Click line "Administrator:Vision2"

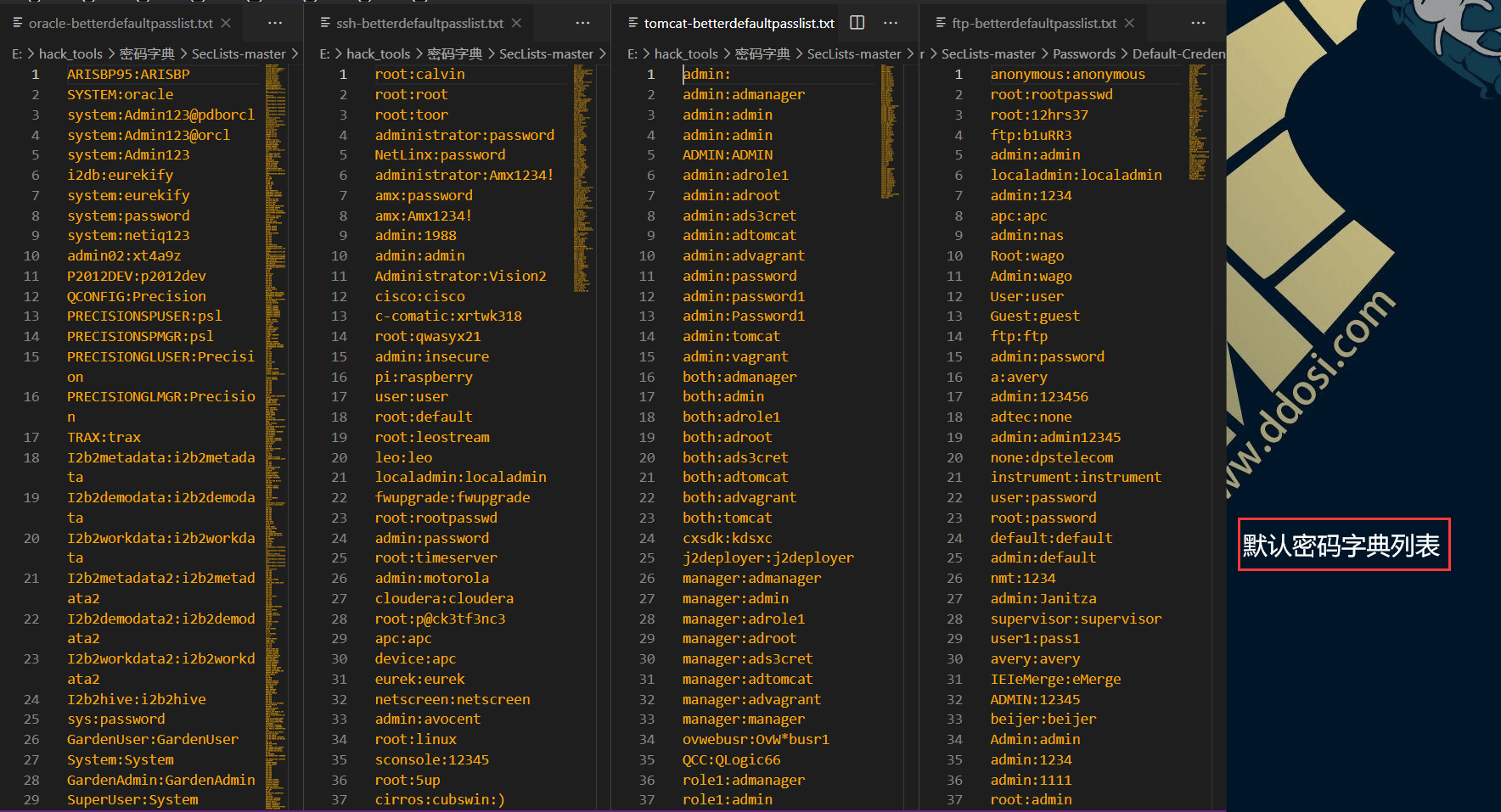click(460, 276)
